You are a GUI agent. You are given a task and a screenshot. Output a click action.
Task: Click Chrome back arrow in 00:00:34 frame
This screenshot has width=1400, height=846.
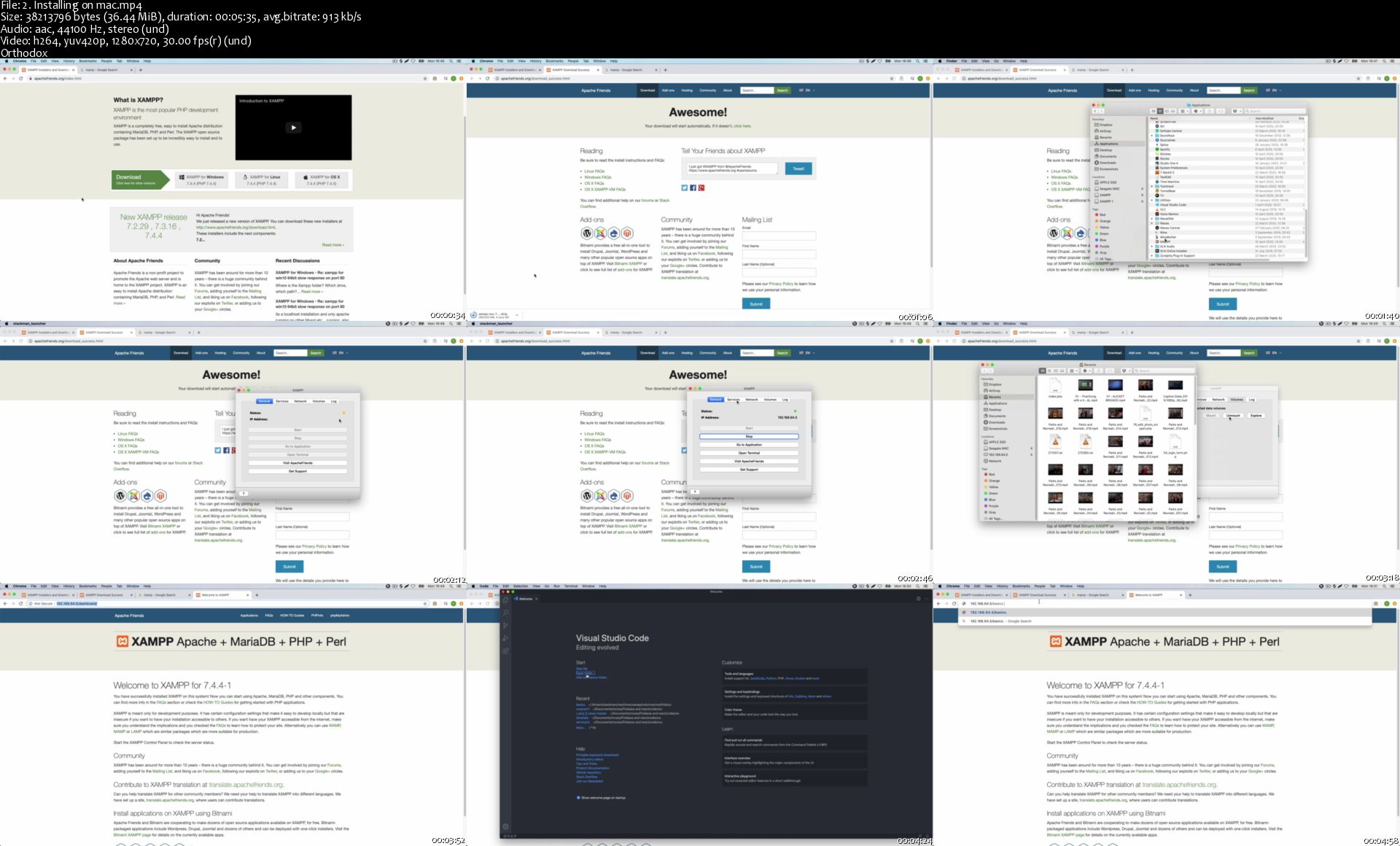click(x=5, y=78)
